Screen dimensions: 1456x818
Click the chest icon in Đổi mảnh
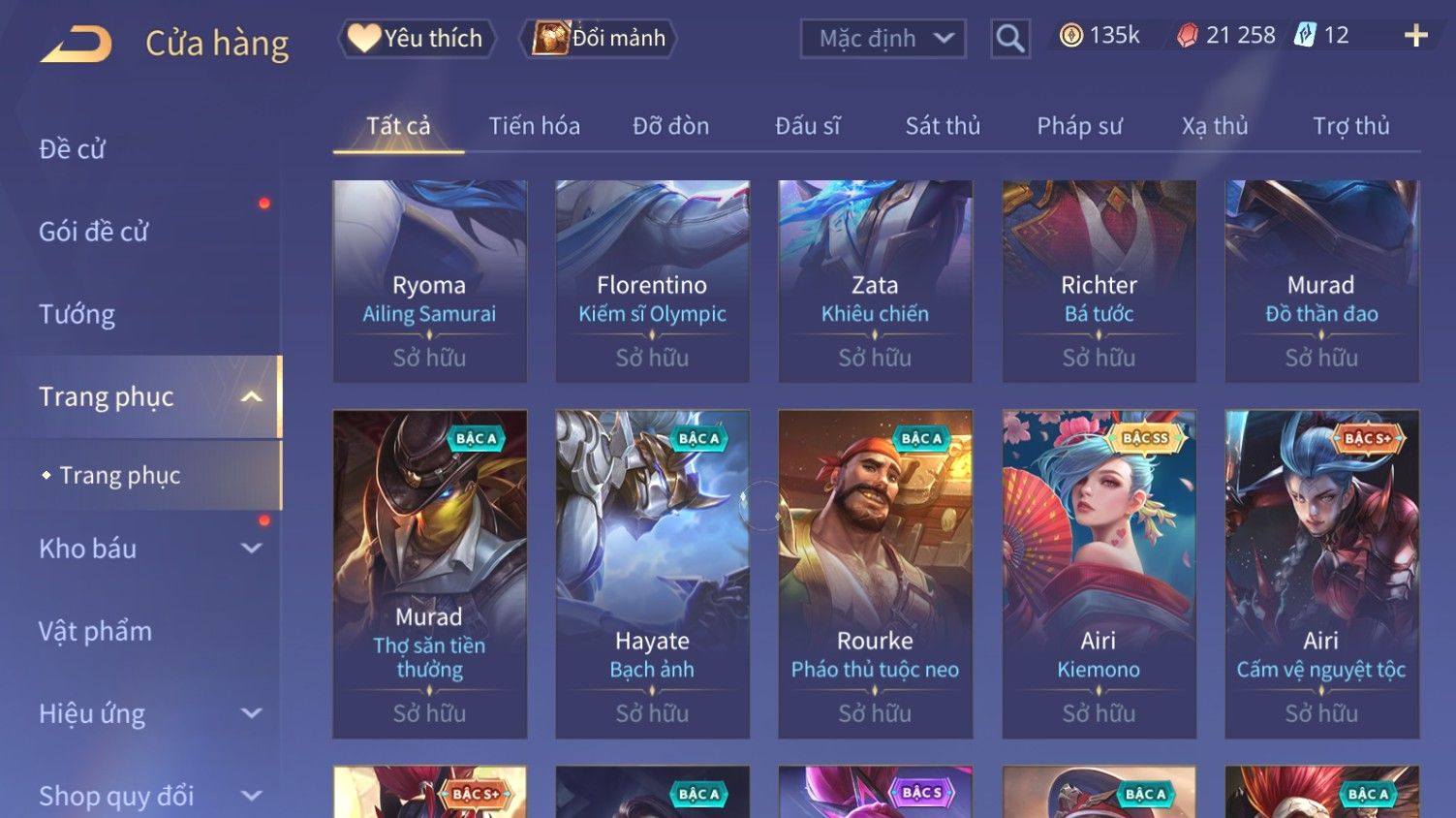[x=550, y=38]
